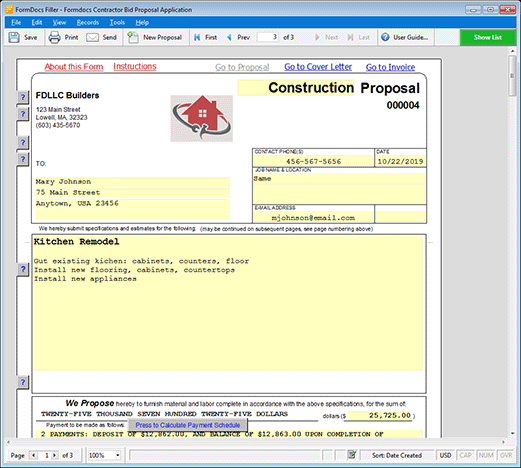Viewport: 521px width, 468px height.
Task: Open About this Form link
Action: (74, 67)
